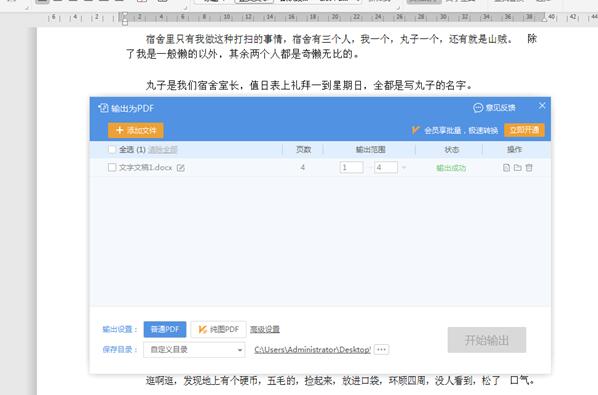The height and width of the screenshot is (395, 598).
Task: Open the output PDF file icon
Action: pyautogui.click(x=506, y=168)
